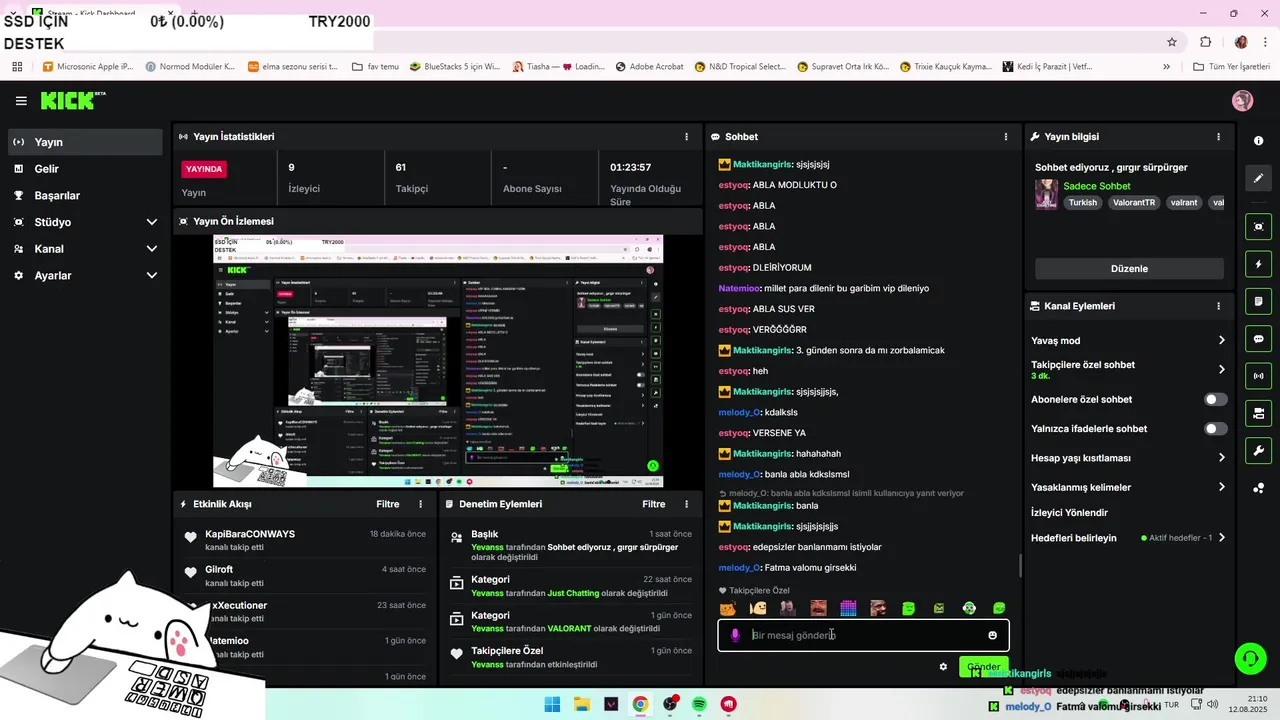Click the document icon in right toolbar

click(x=1259, y=301)
